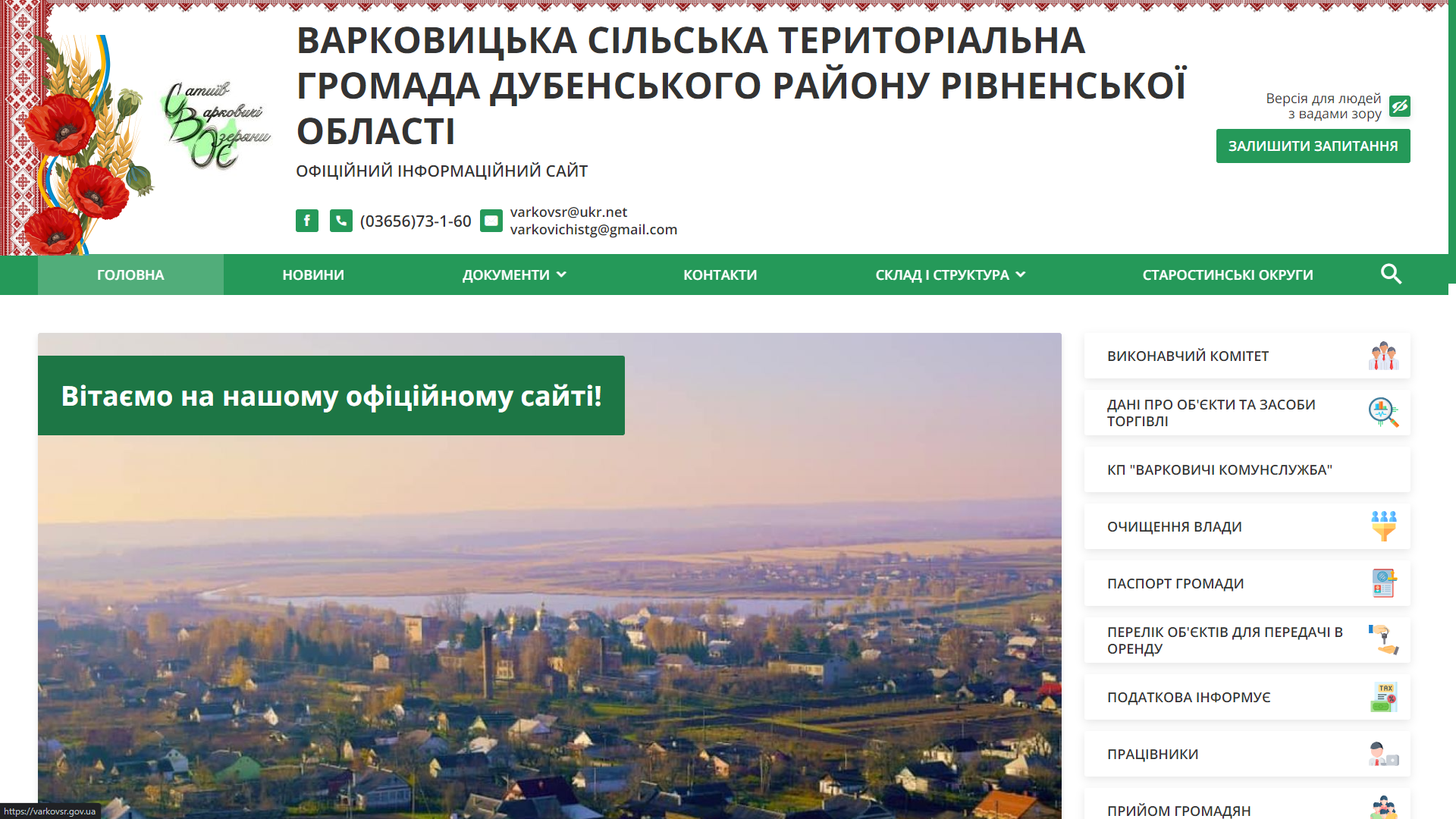Expand the Документи dropdown chevron
The height and width of the screenshot is (819, 1456).
point(561,275)
